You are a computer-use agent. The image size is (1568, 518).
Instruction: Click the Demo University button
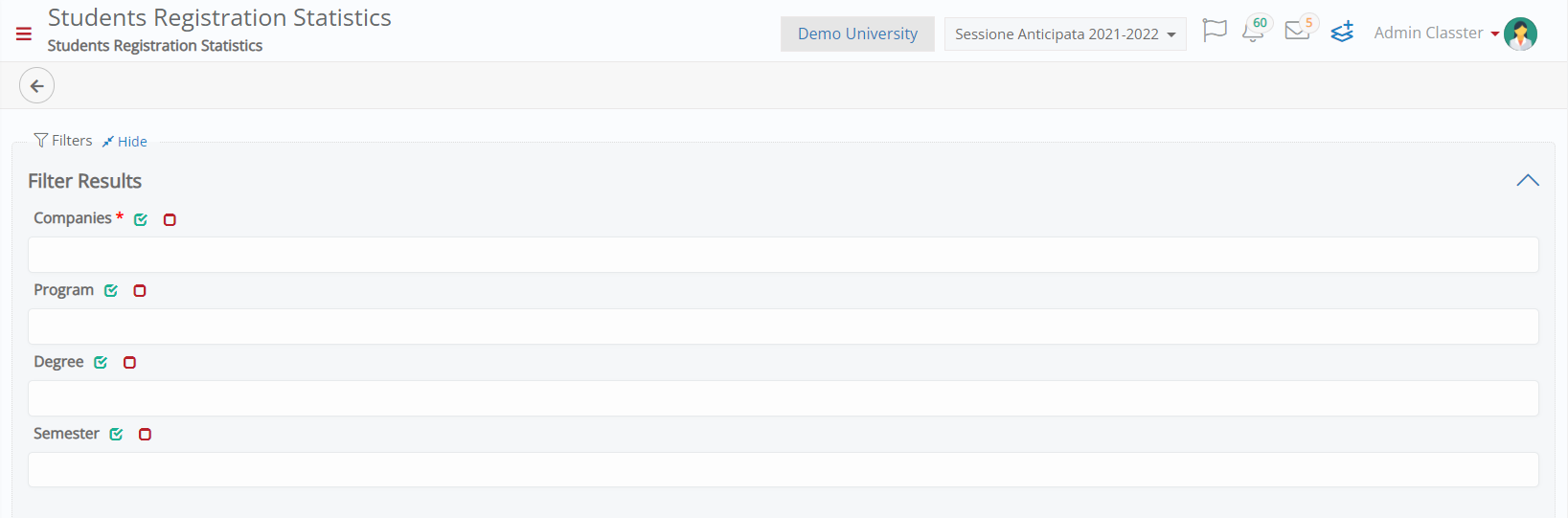857,34
